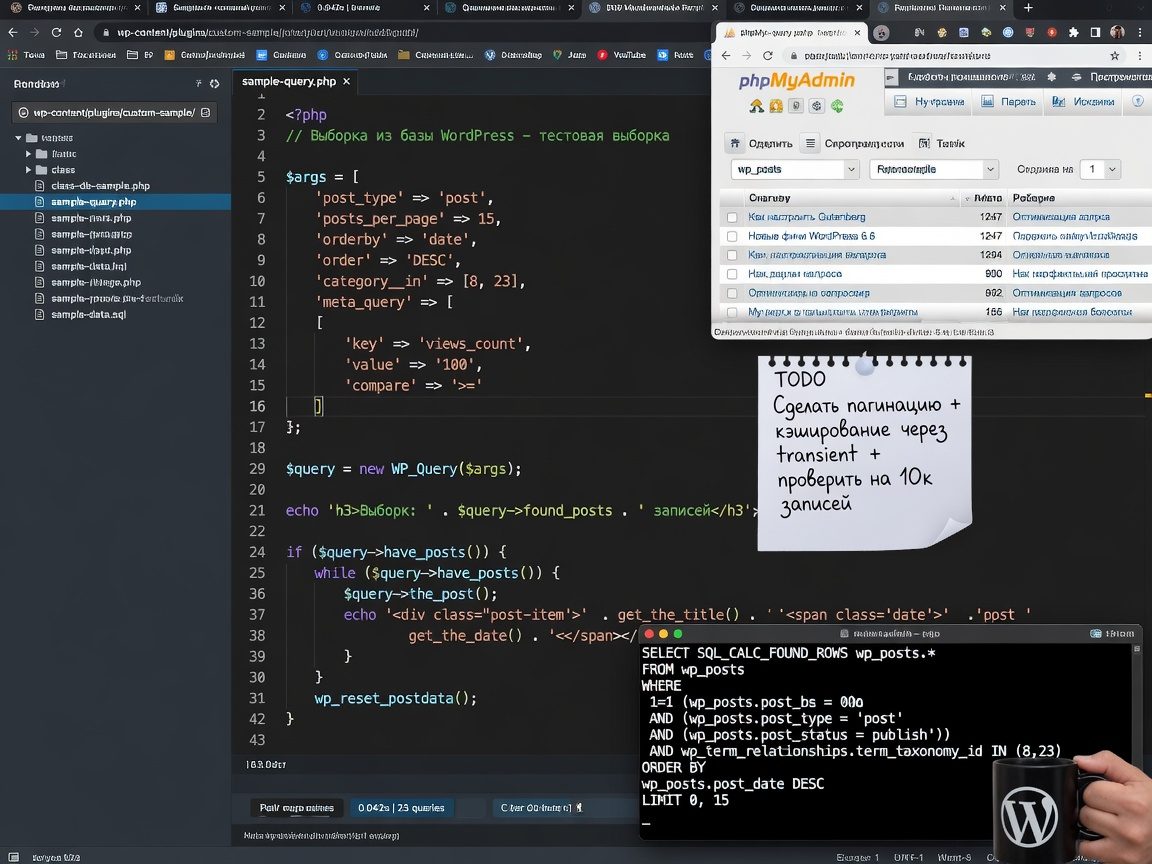Switch to the browser tab titled 0.042s
The height and width of the screenshot is (864, 1152).
365,8
